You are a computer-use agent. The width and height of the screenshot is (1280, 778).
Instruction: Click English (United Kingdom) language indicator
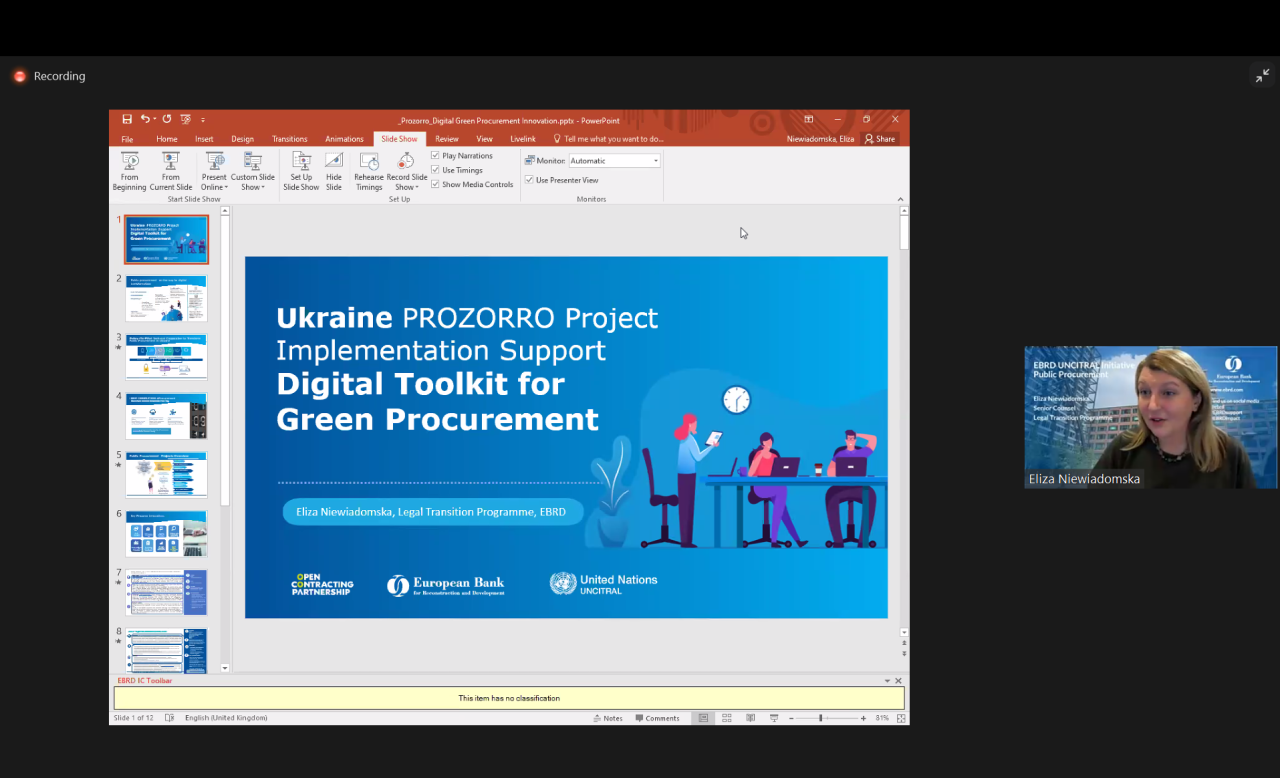(x=226, y=718)
